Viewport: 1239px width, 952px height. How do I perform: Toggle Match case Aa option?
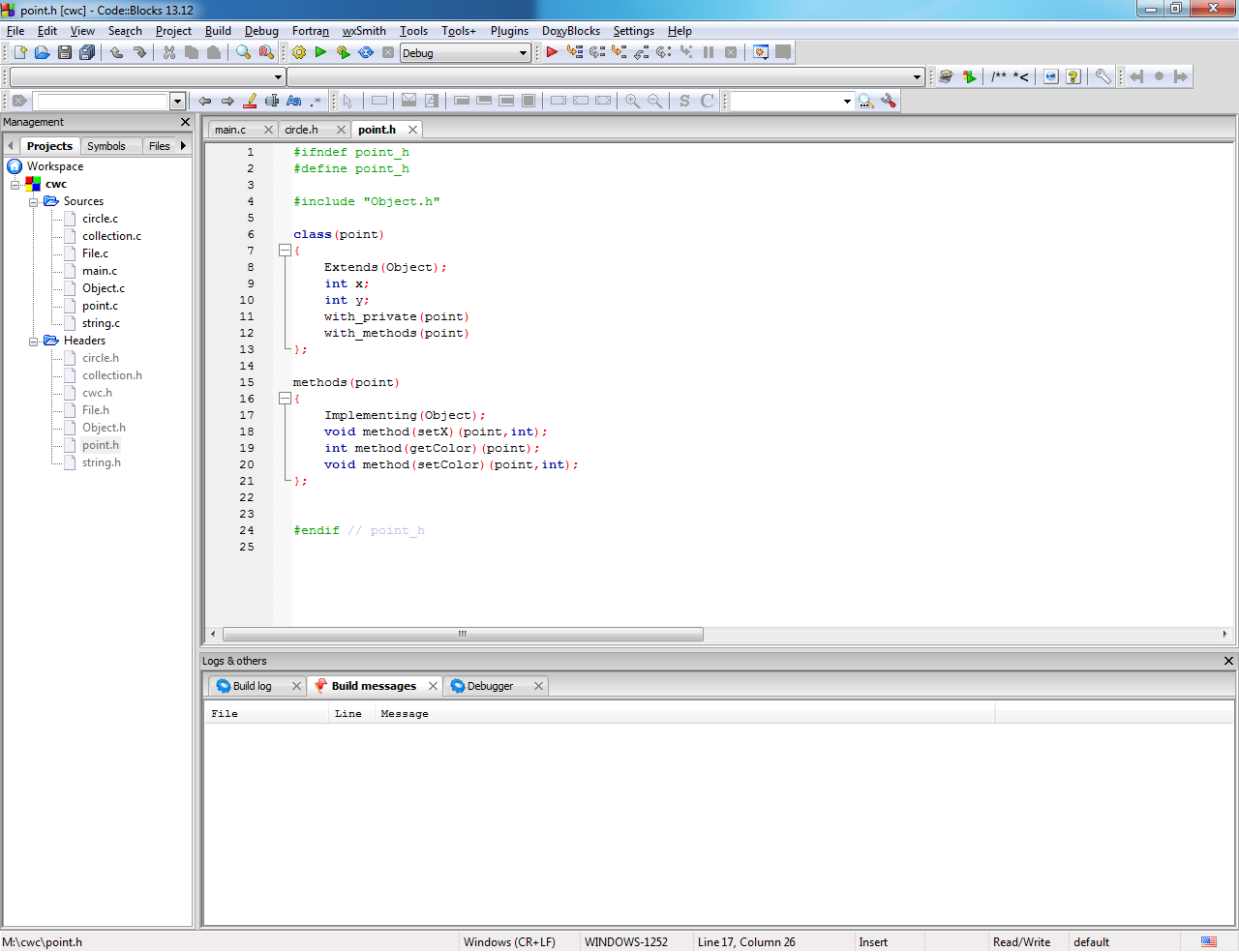coord(294,101)
